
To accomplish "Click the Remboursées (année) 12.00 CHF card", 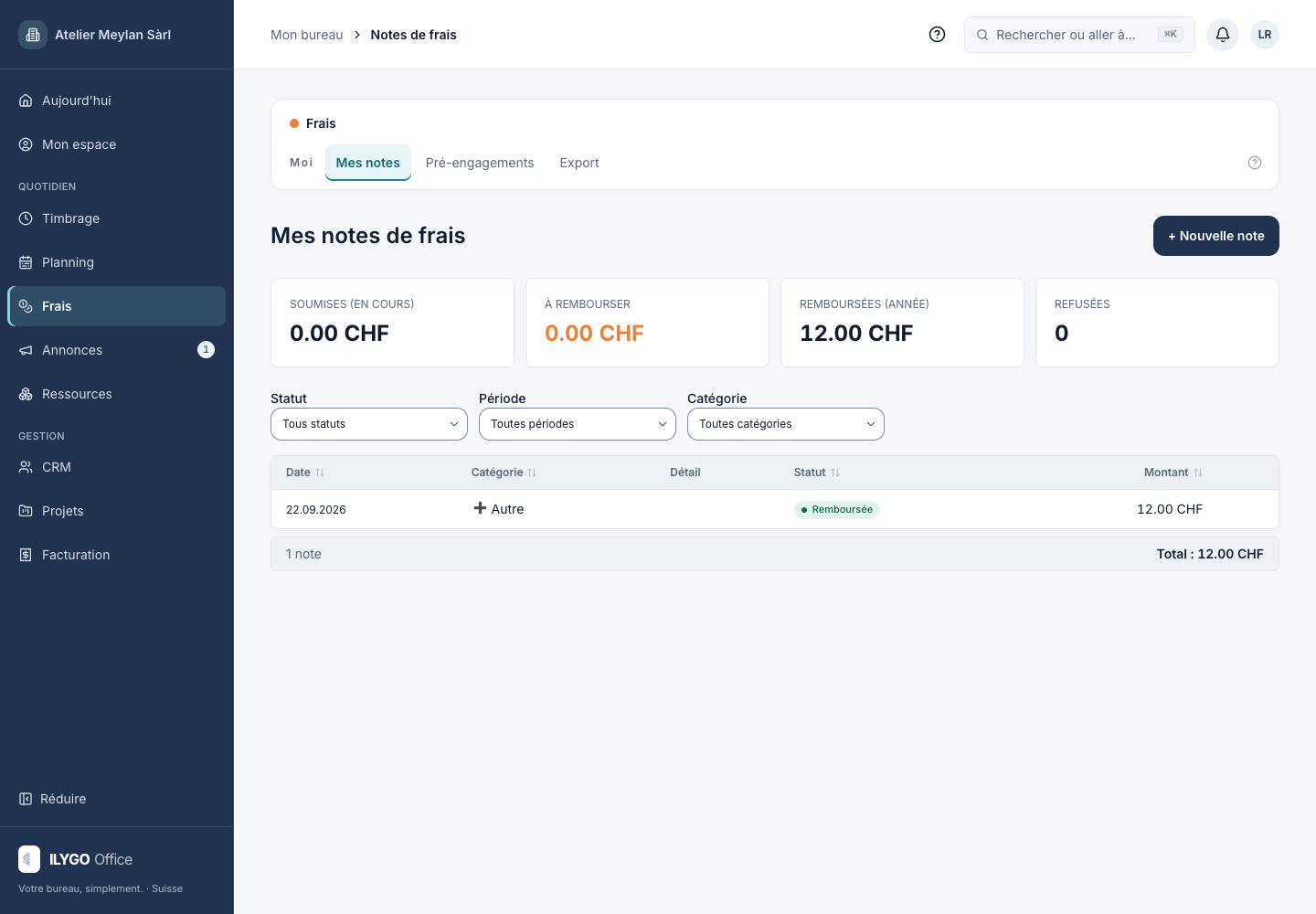I will (x=902, y=323).
